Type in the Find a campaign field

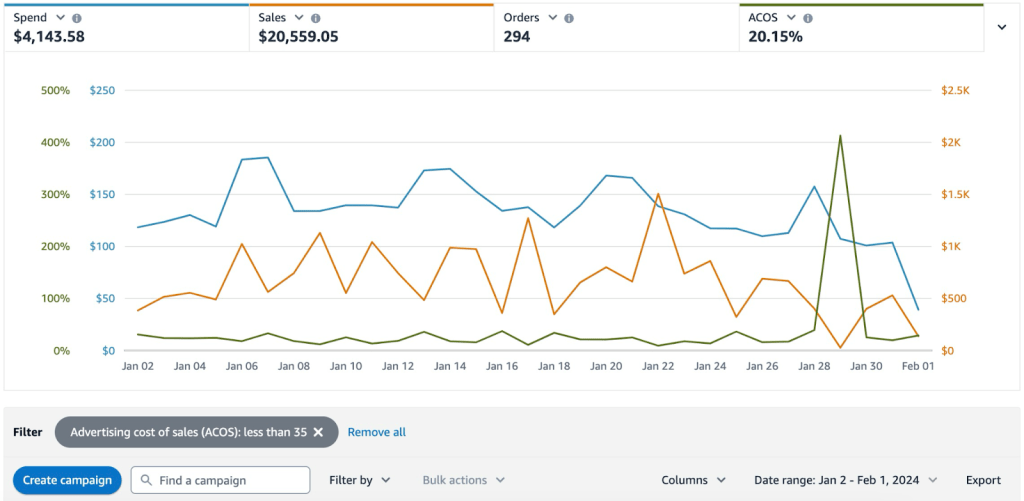pos(230,480)
